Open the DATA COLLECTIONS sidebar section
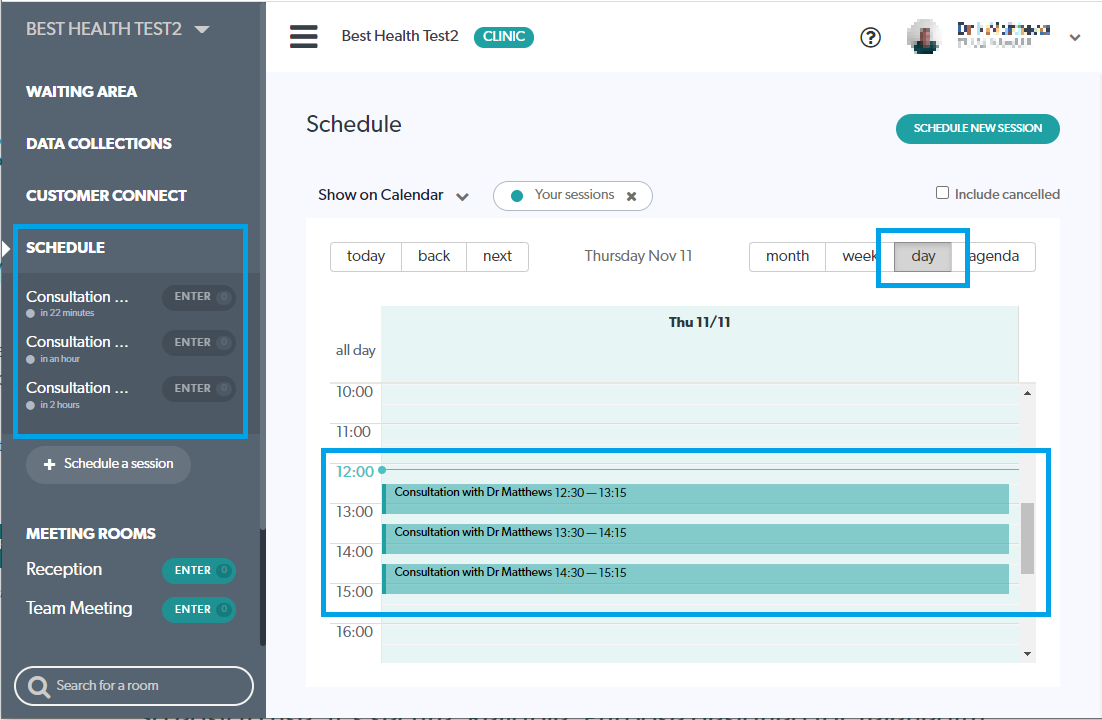The image size is (1102, 720). (x=98, y=143)
